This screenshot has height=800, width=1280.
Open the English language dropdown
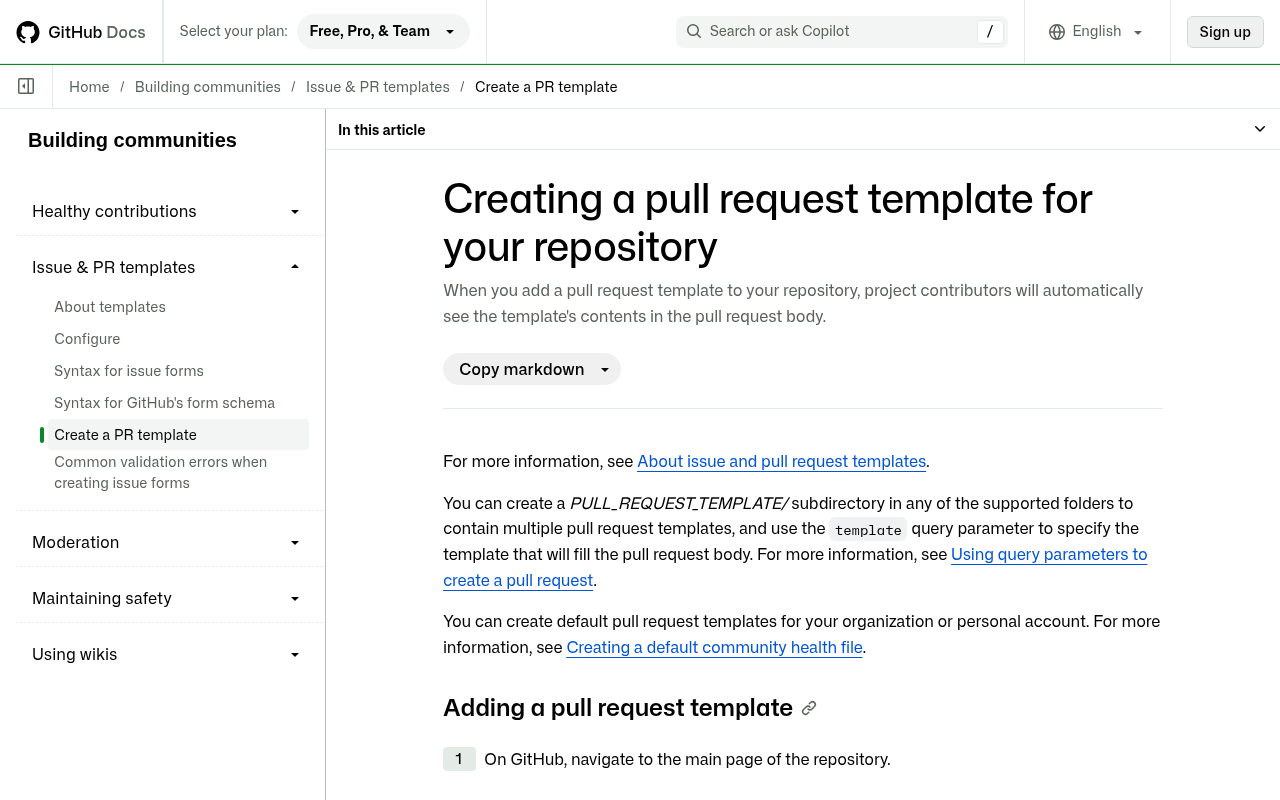(x=1096, y=32)
